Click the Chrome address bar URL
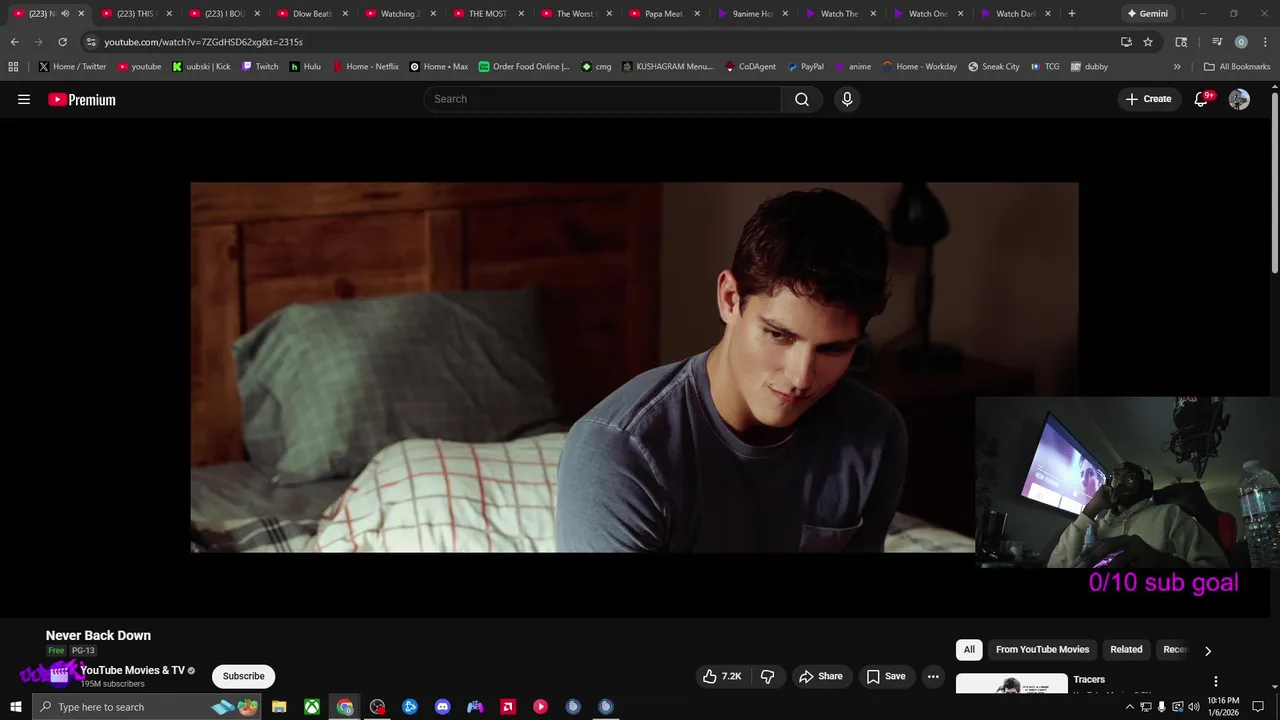 203,42
